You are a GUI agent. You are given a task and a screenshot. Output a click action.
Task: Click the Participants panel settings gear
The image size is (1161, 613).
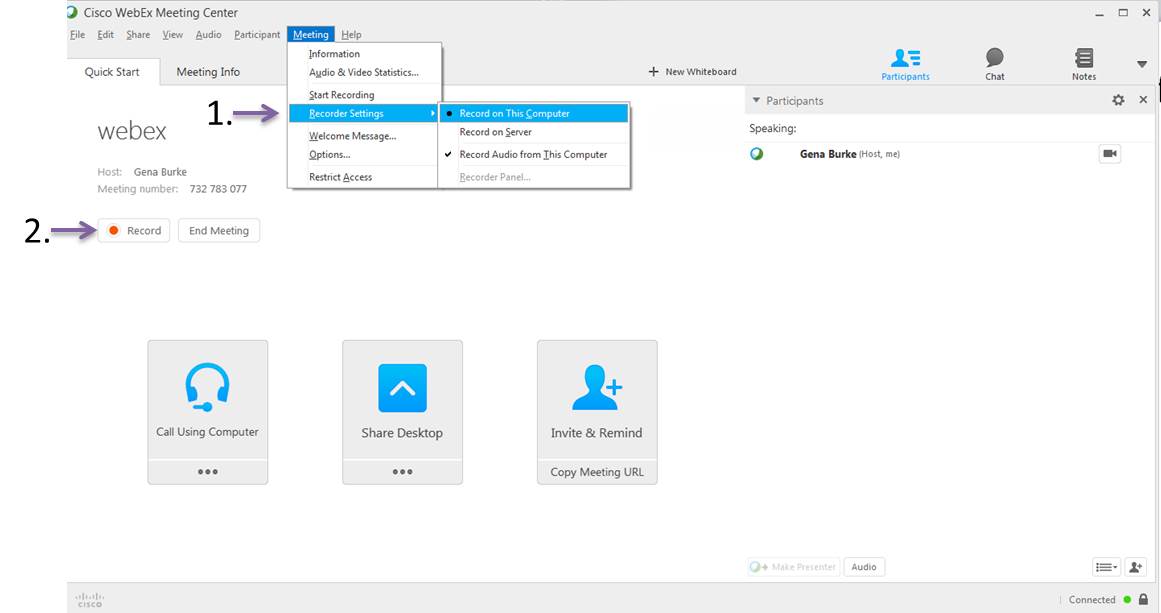click(1118, 100)
